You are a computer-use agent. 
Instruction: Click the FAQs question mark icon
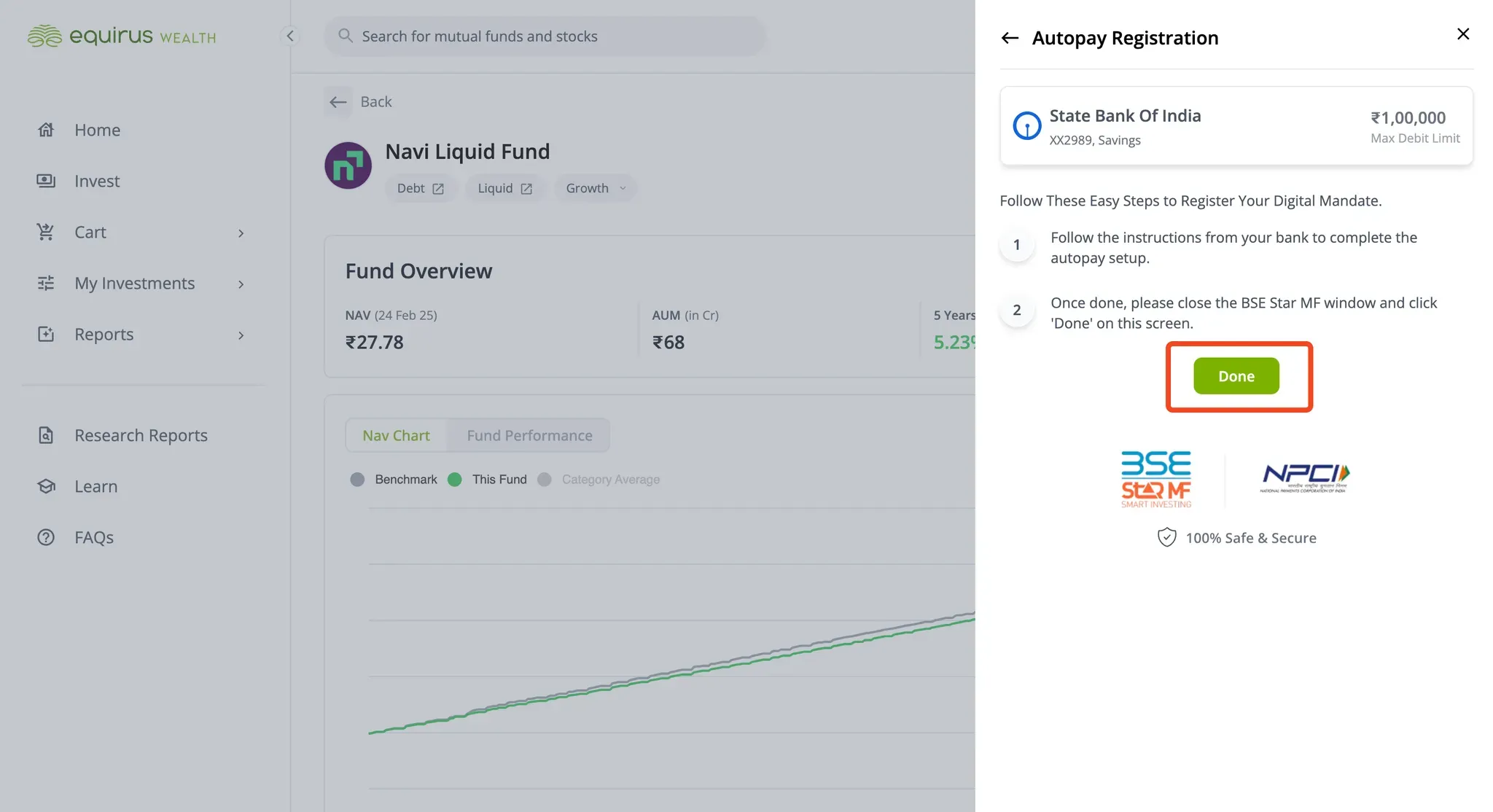pos(46,537)
